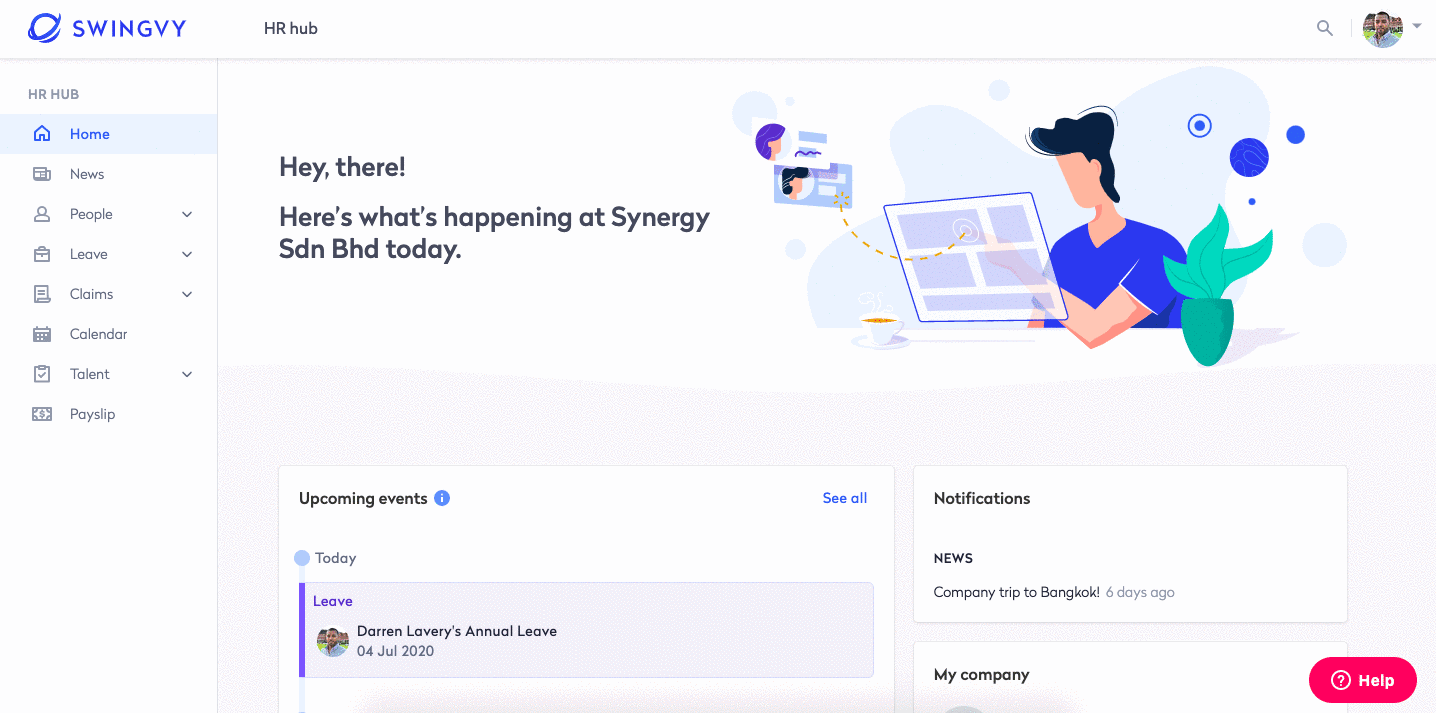Click See all upcoming events link
Screen dimensions: 1436x713
point(845,498)
